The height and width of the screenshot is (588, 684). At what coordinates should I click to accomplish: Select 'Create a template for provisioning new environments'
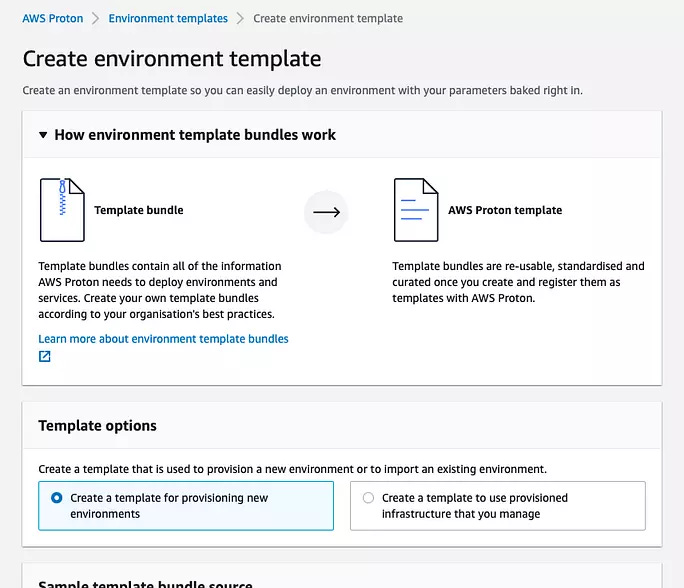pyautogui.click(x=186, y=506)
